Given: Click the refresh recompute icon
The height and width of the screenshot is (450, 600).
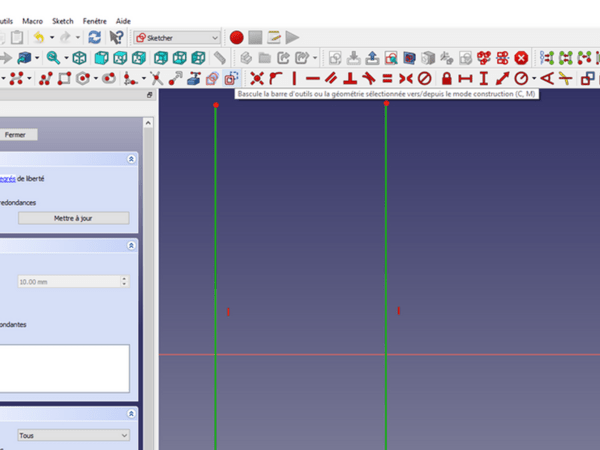Looking at the screenshot, I should point(94,37).
